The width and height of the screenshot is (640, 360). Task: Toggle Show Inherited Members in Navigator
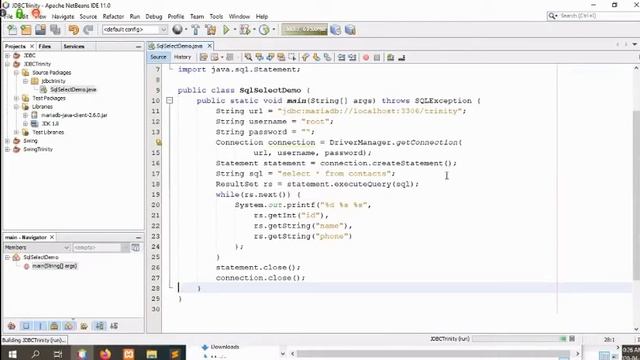11,326
